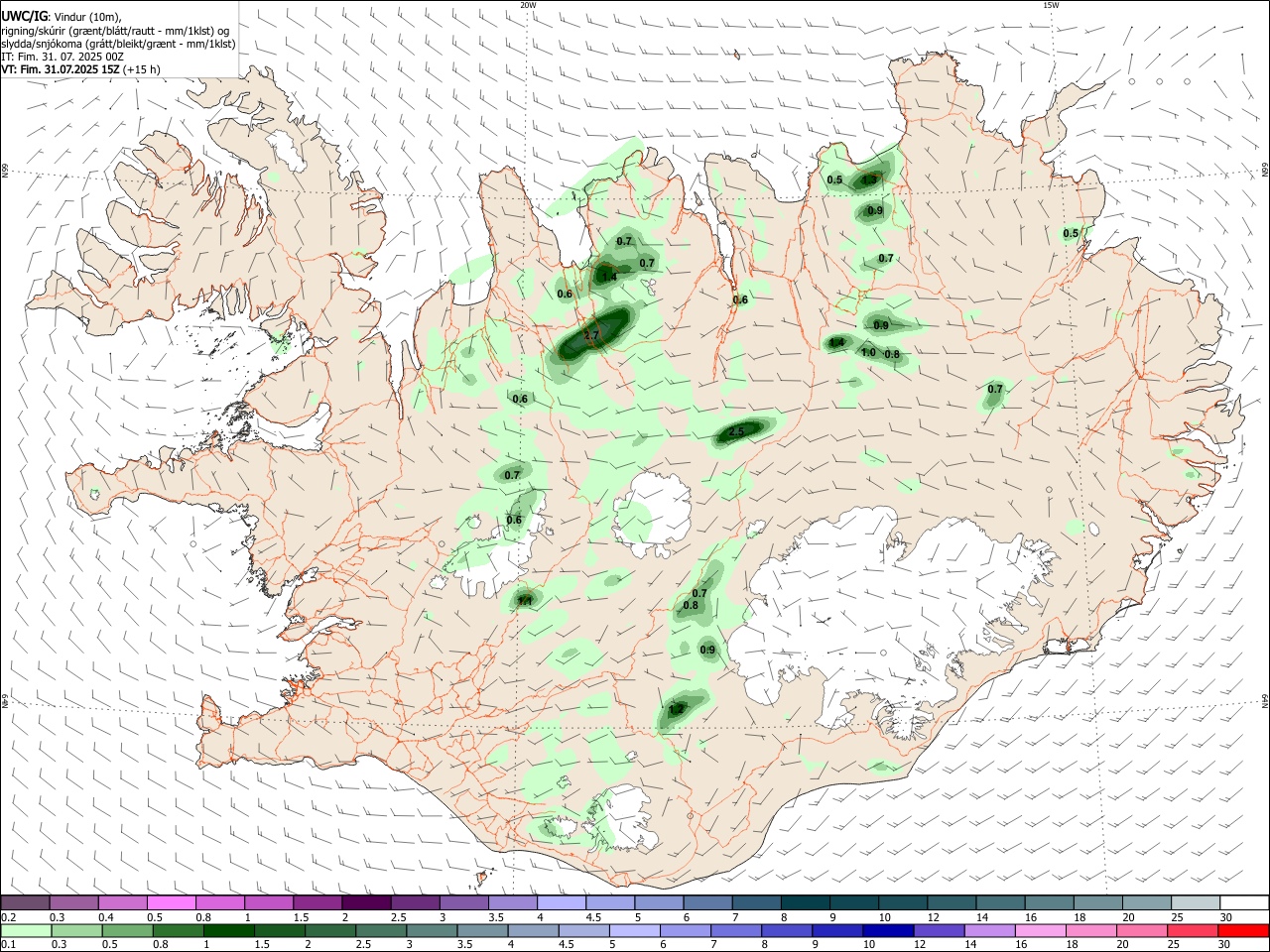
Task: Click the bright magenta swatch in upper legend row
Action: tap(171, 903)
